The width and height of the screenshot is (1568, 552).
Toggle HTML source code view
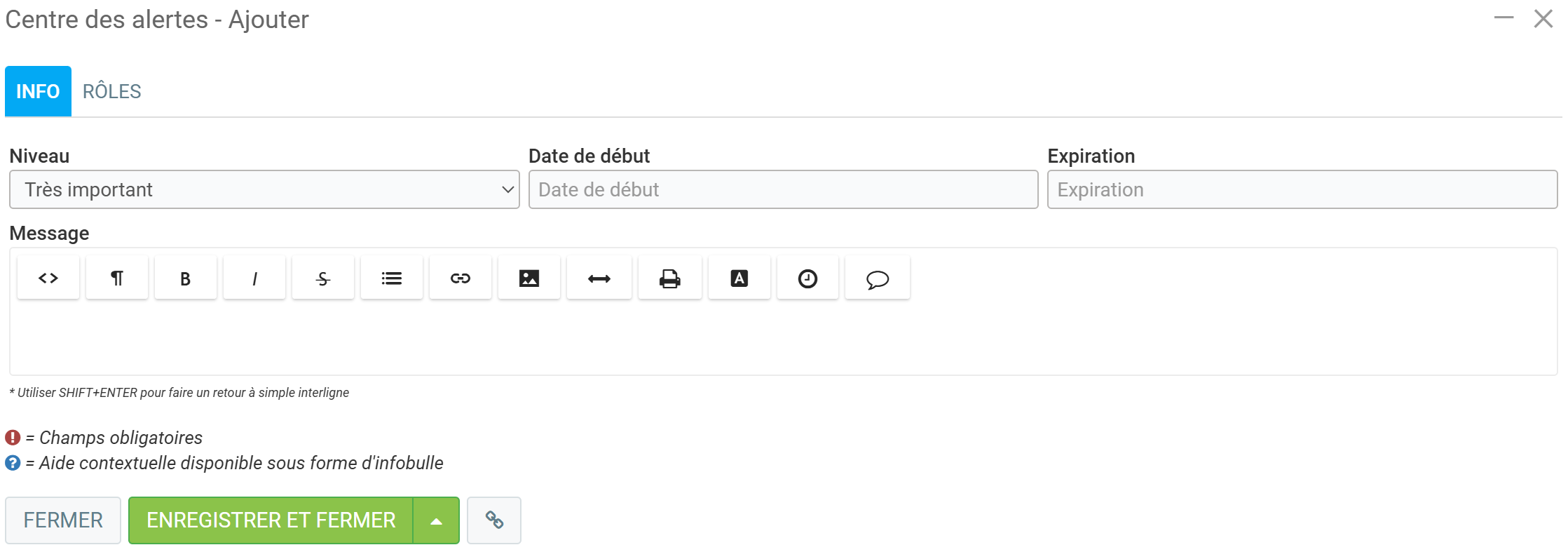48,278
